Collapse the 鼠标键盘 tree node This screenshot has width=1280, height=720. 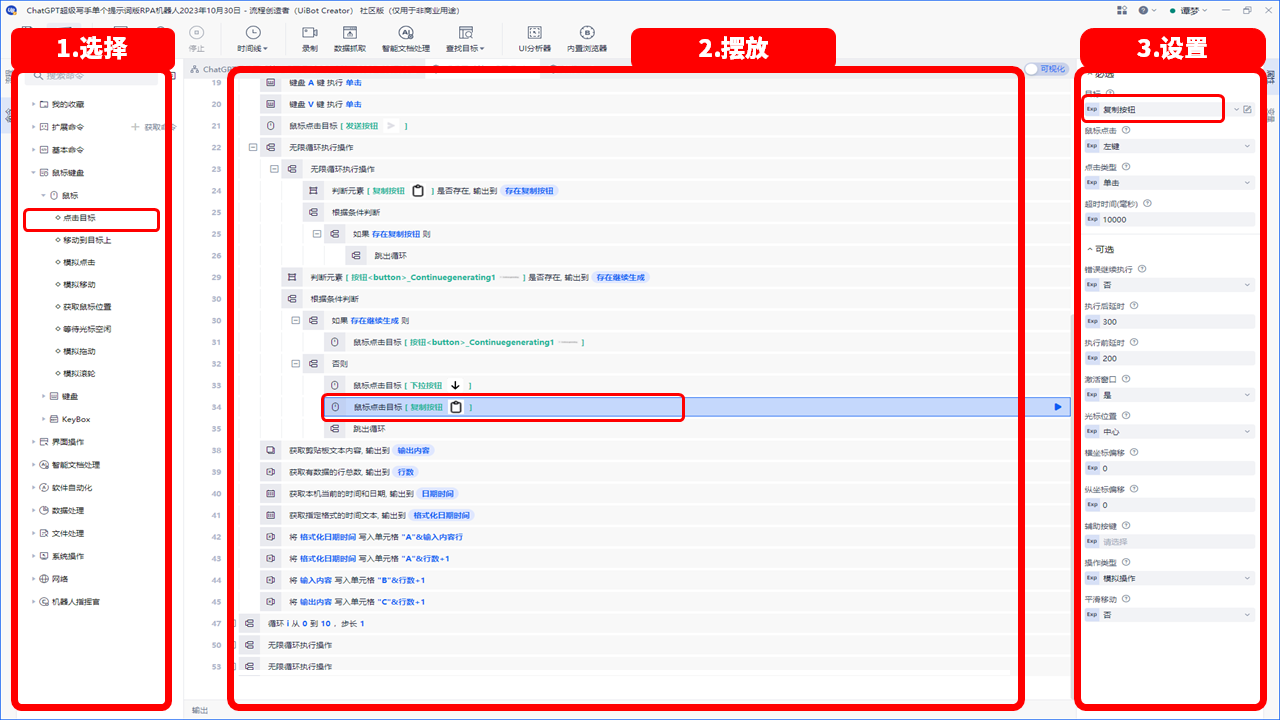[x=32, y=172]
